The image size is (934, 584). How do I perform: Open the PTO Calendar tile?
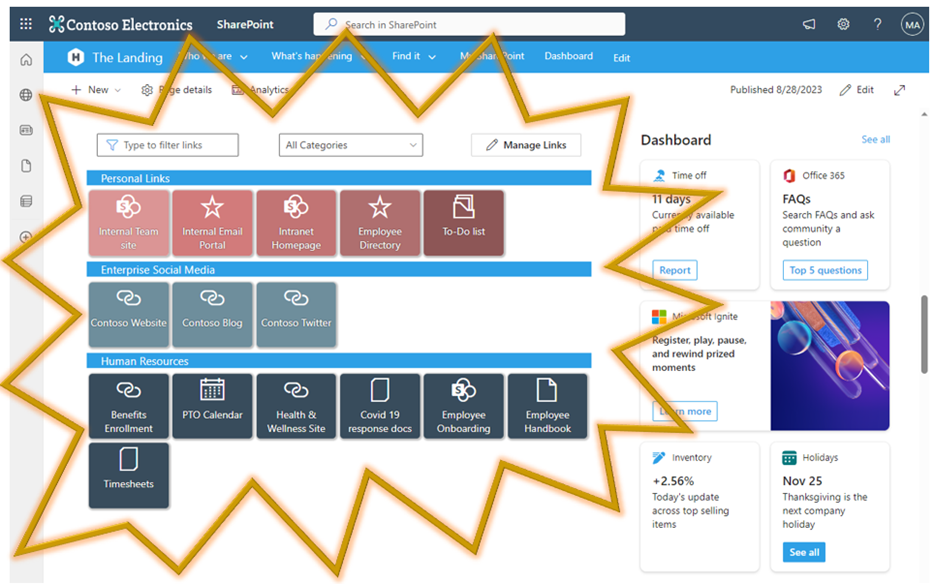point(212,406)
